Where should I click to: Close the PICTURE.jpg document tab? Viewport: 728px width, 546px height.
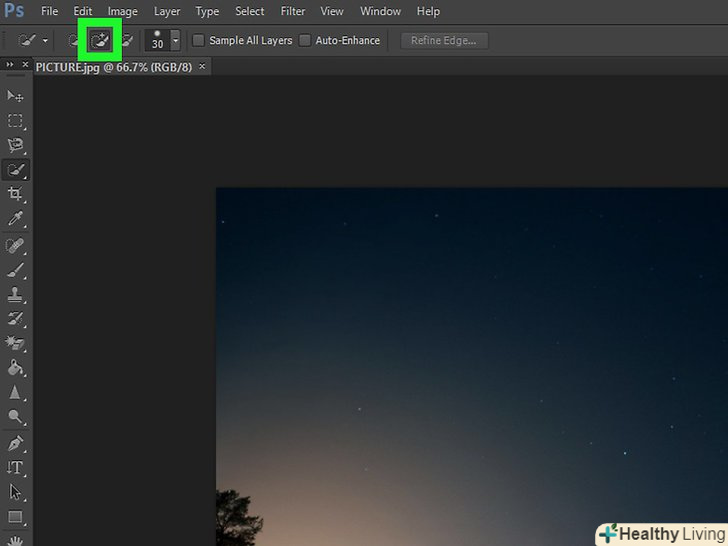(x=202, y=66)
